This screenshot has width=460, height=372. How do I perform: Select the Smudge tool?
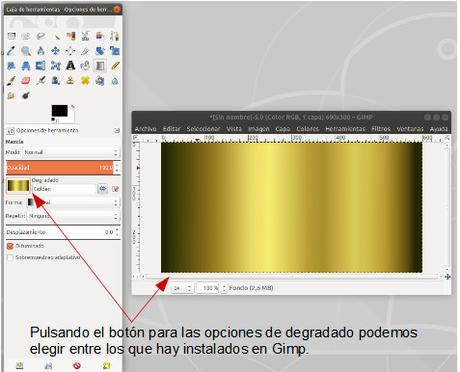click(12, 96)
